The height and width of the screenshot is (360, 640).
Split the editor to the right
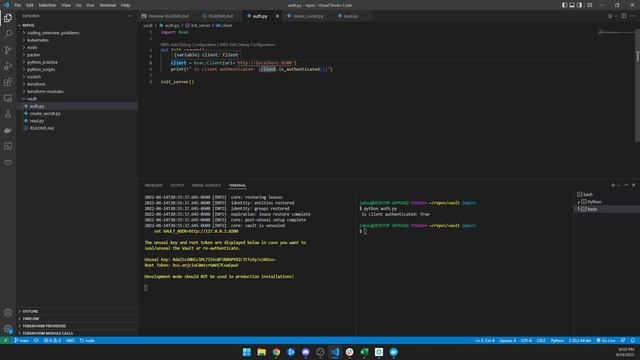point(624,16)
